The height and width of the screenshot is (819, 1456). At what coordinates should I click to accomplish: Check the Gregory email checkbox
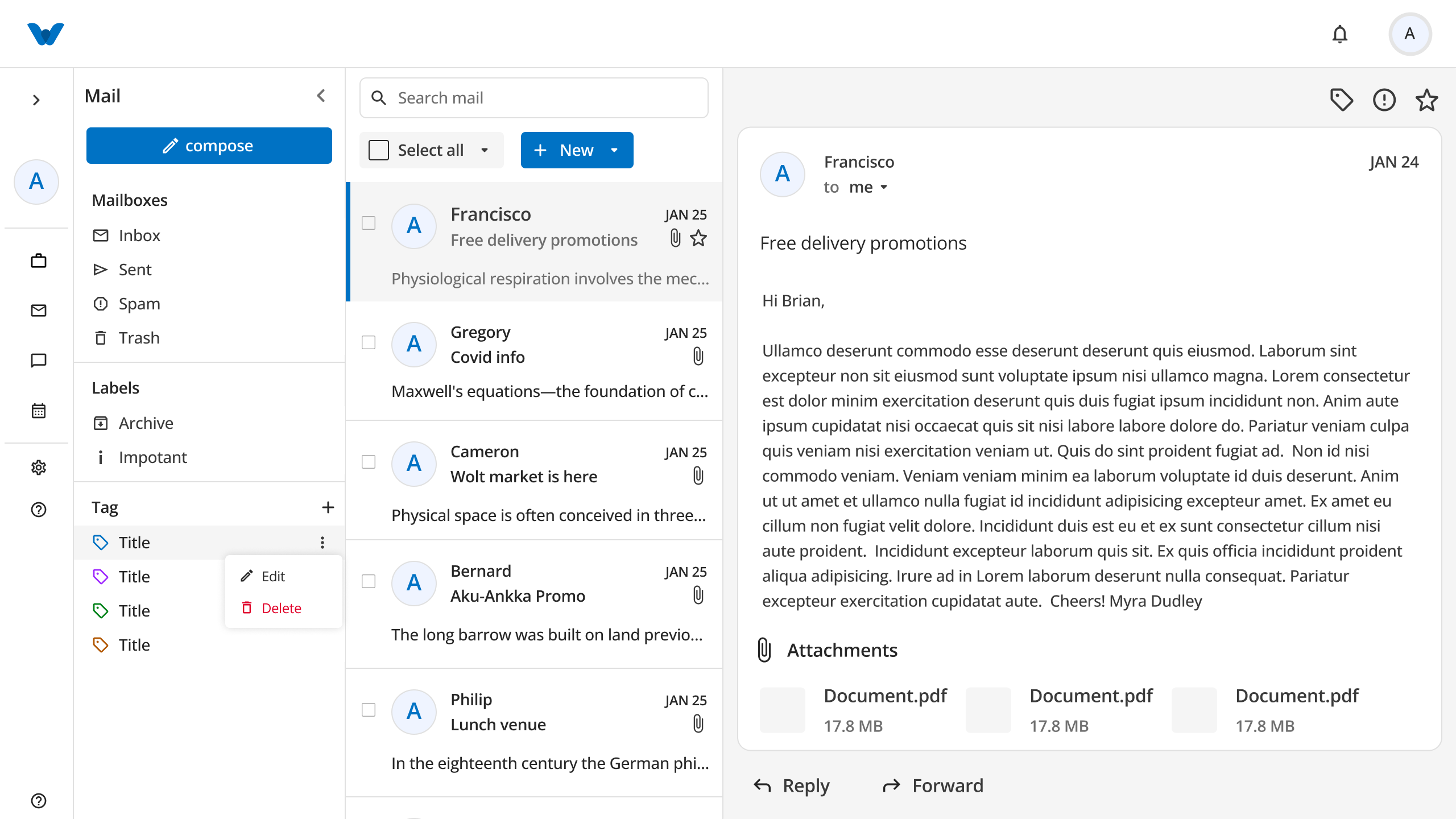[369, 342]
